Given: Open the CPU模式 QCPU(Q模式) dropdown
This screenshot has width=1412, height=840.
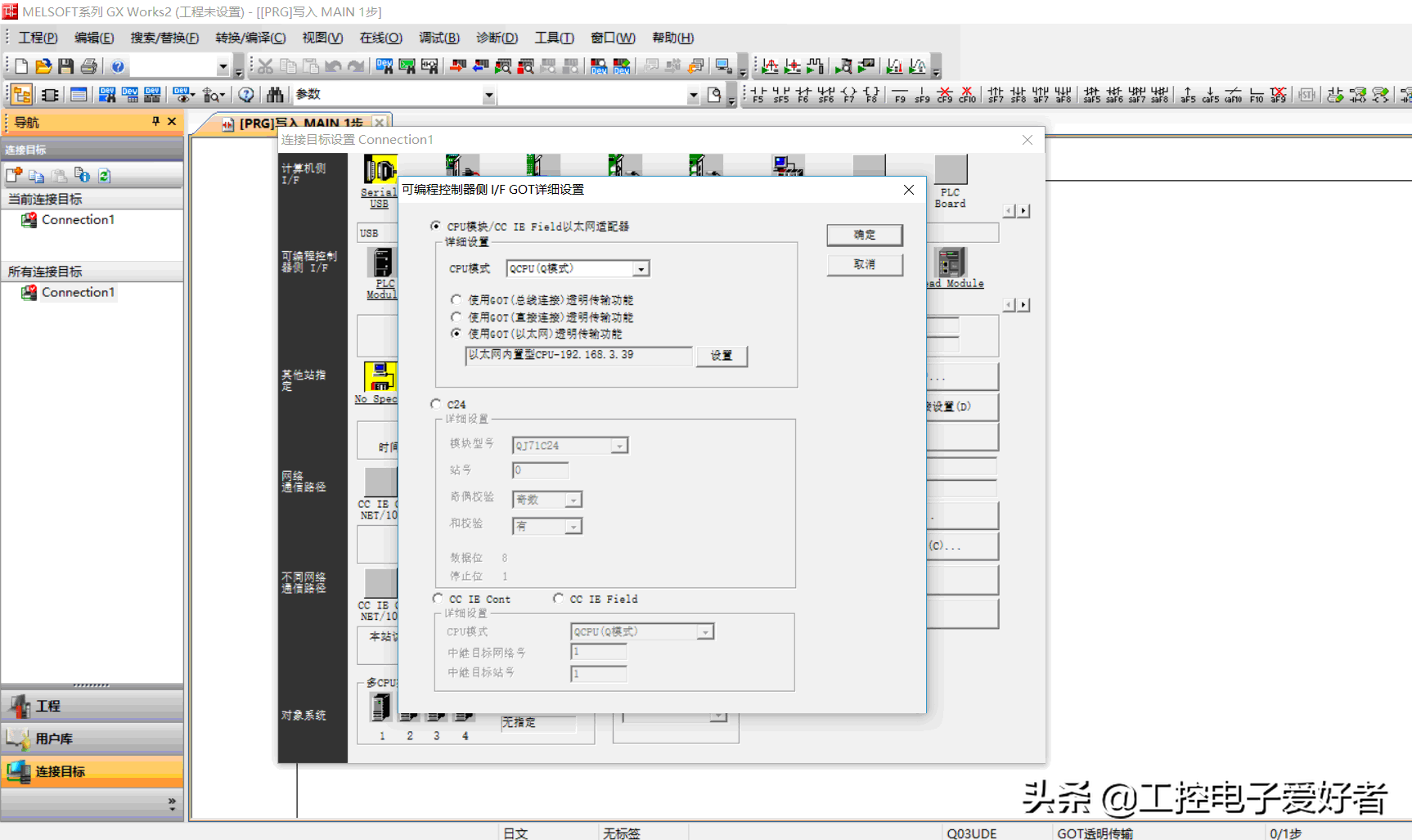Looking at the screenshot, I should pos(641,269).
